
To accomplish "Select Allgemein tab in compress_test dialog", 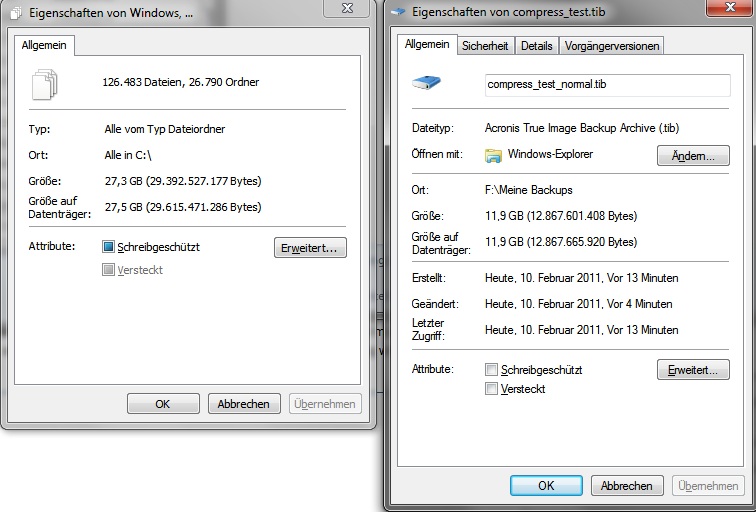I will [x=427, y=44].
